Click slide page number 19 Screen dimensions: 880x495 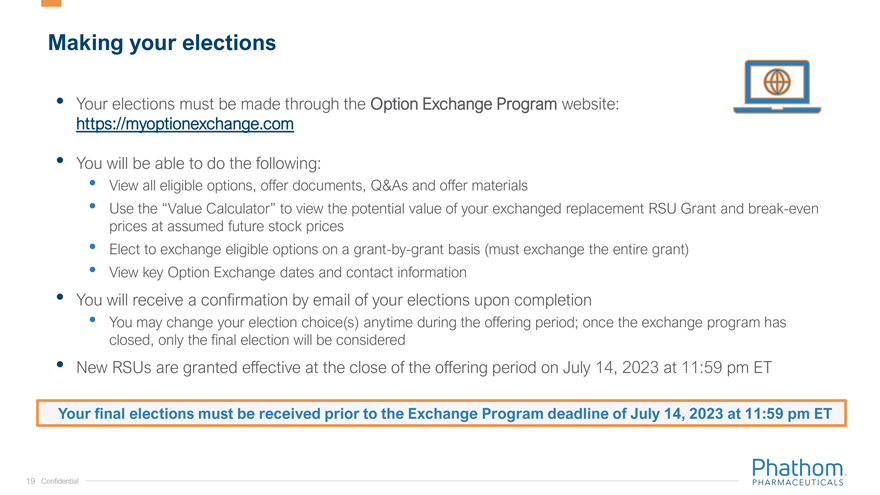click(31, 481)
